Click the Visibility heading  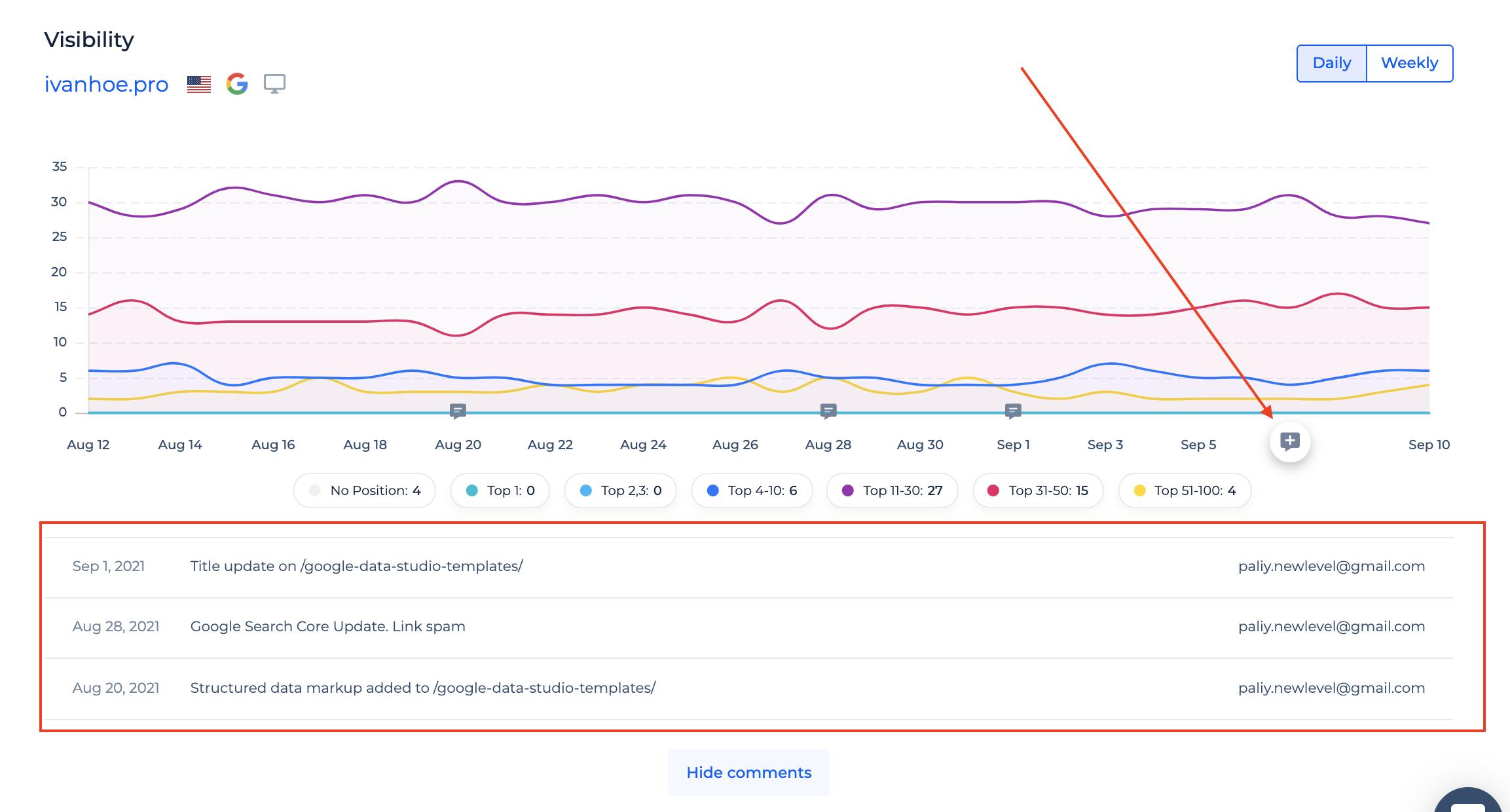(89, 40)
